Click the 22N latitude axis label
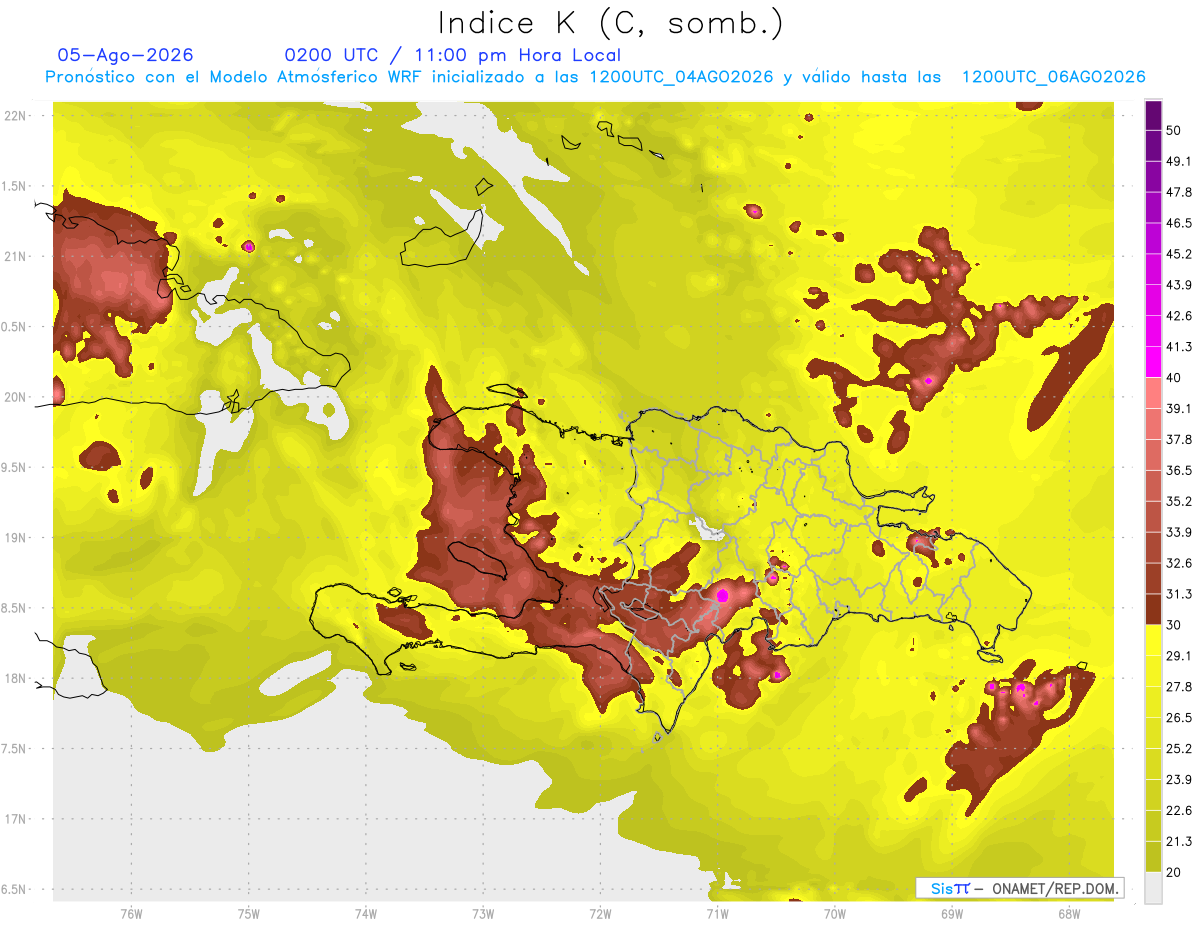Image resolution: width=1200 pixels, height=927 pixels. [x=15, y=115]
